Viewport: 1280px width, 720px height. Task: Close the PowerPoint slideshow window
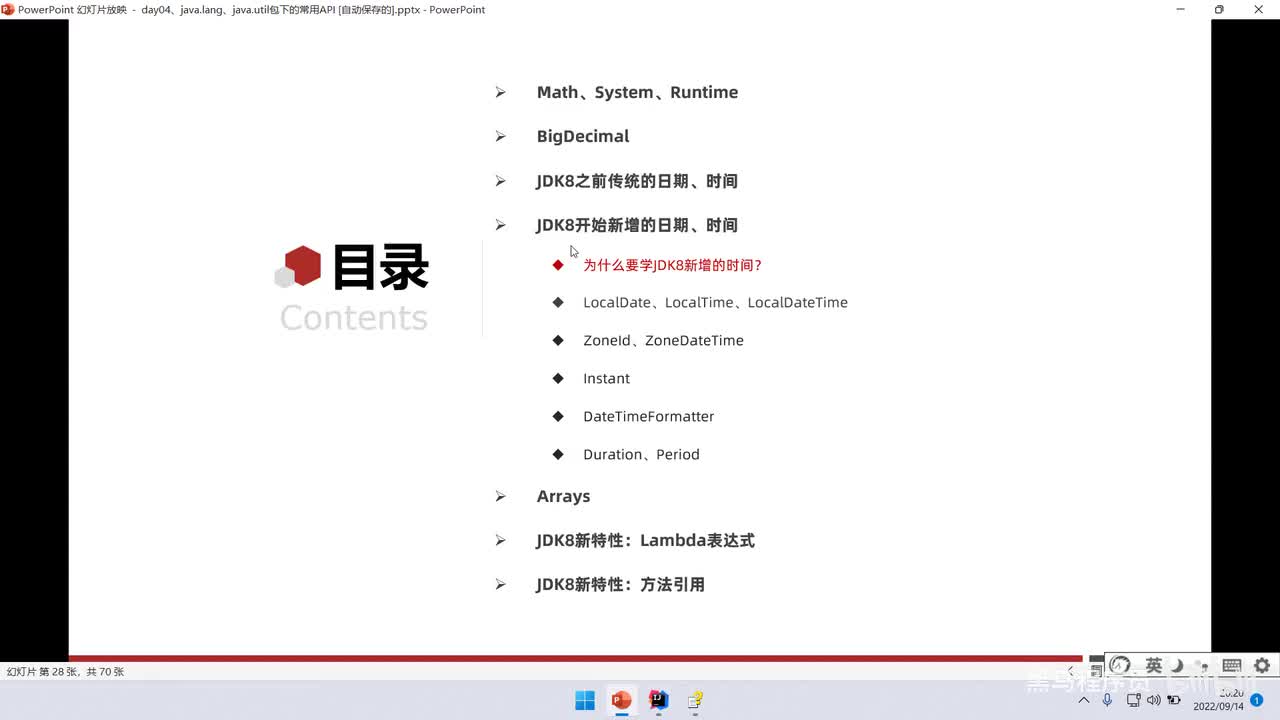[x=1259, y=9]
